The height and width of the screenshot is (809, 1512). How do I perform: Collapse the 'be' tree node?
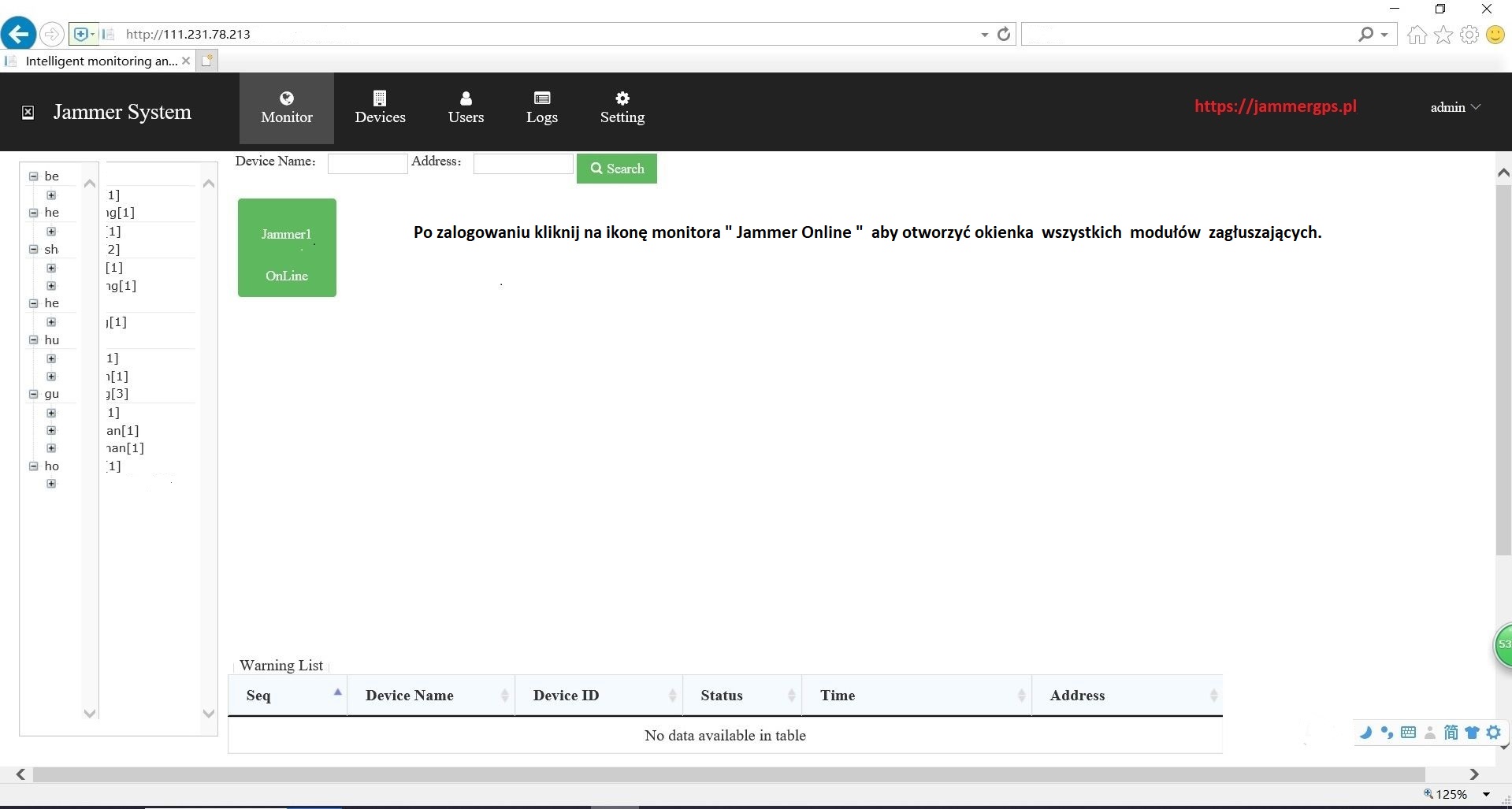pos(34,176)
